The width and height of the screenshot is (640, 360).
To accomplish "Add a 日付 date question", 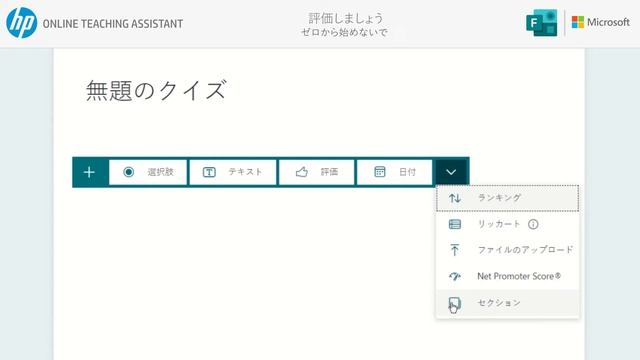I will point(395,172).
